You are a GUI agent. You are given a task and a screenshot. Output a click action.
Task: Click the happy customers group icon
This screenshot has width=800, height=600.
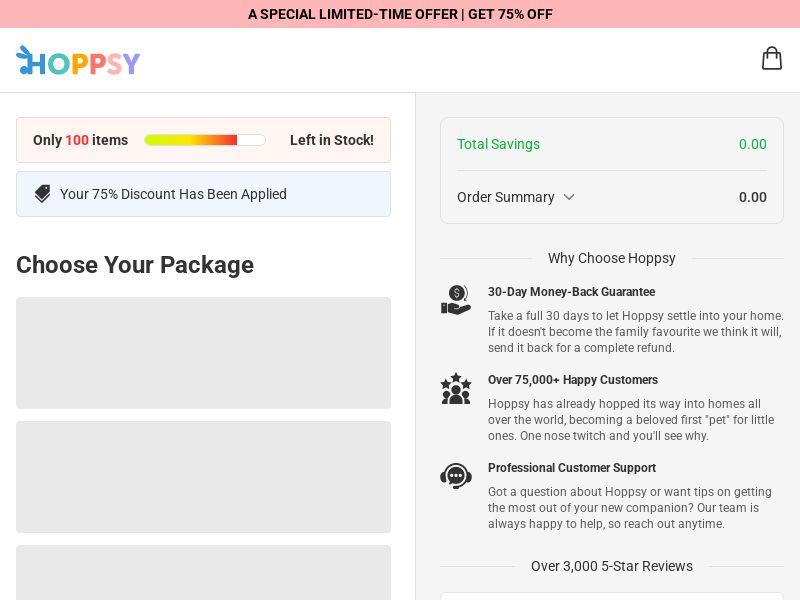coord(456,388)
